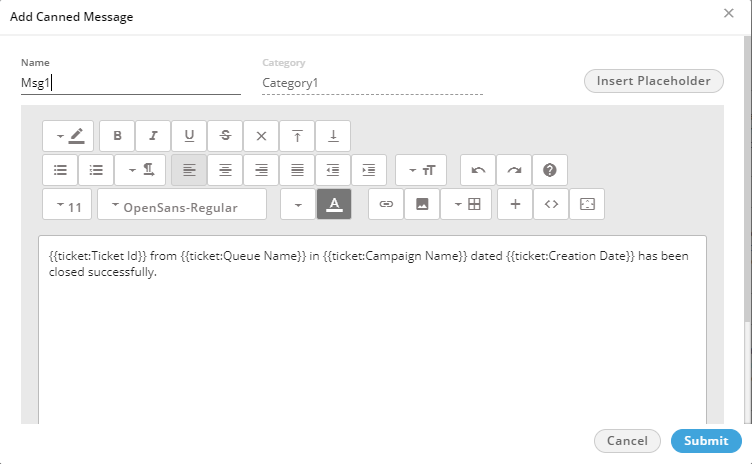Screen dimensions: 752x464
Task: Click the Name input field
Action: [x=130, y=84]
